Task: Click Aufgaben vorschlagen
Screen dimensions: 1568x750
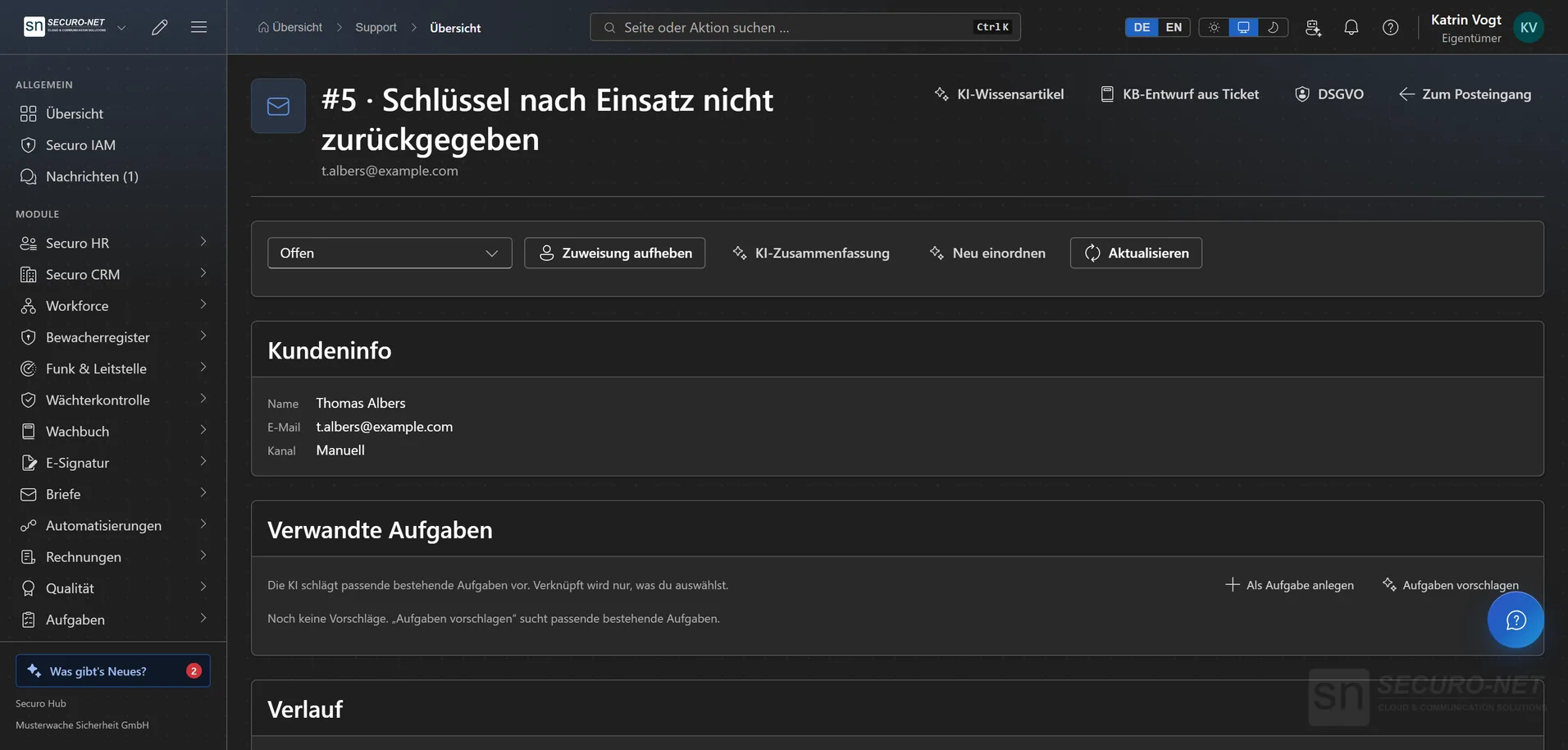Action: point(1450,585)
